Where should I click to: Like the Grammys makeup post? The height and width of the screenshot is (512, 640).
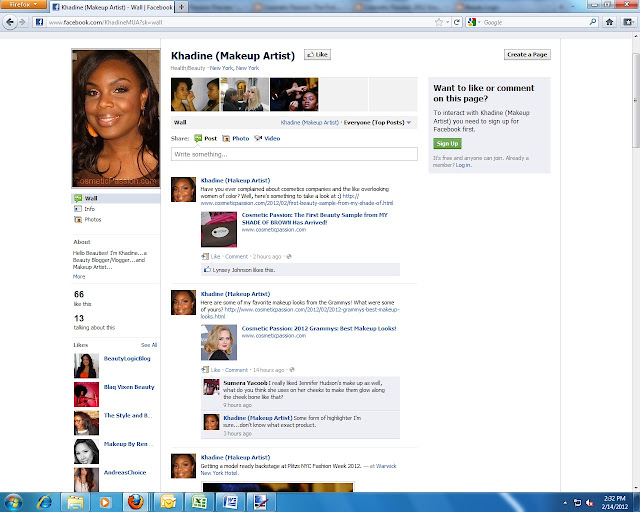click(215, 370)
